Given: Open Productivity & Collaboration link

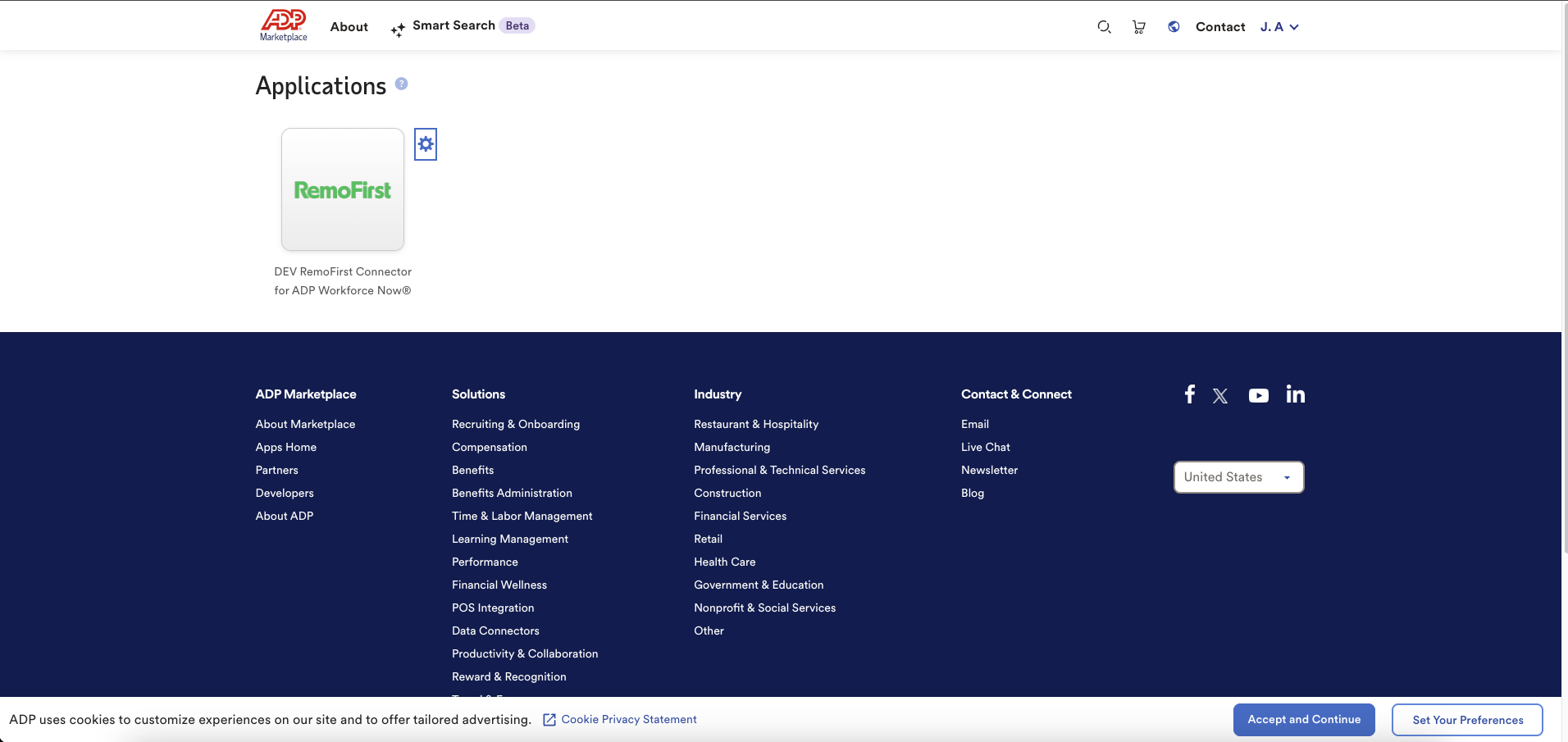Looking at the screenshot, I should pos(525,653).
